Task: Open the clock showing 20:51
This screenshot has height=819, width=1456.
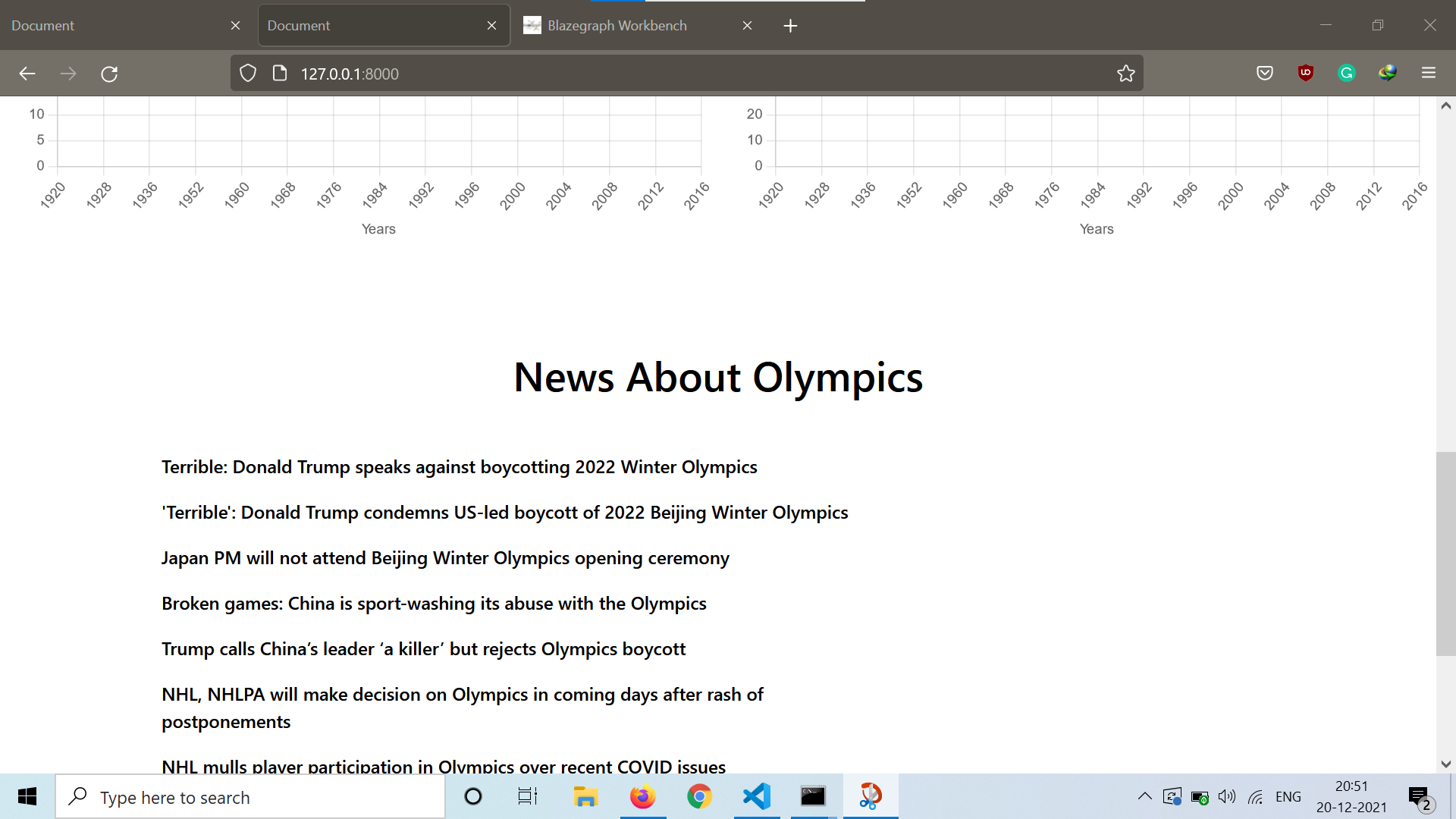Action: click(x=1351, y=796)
